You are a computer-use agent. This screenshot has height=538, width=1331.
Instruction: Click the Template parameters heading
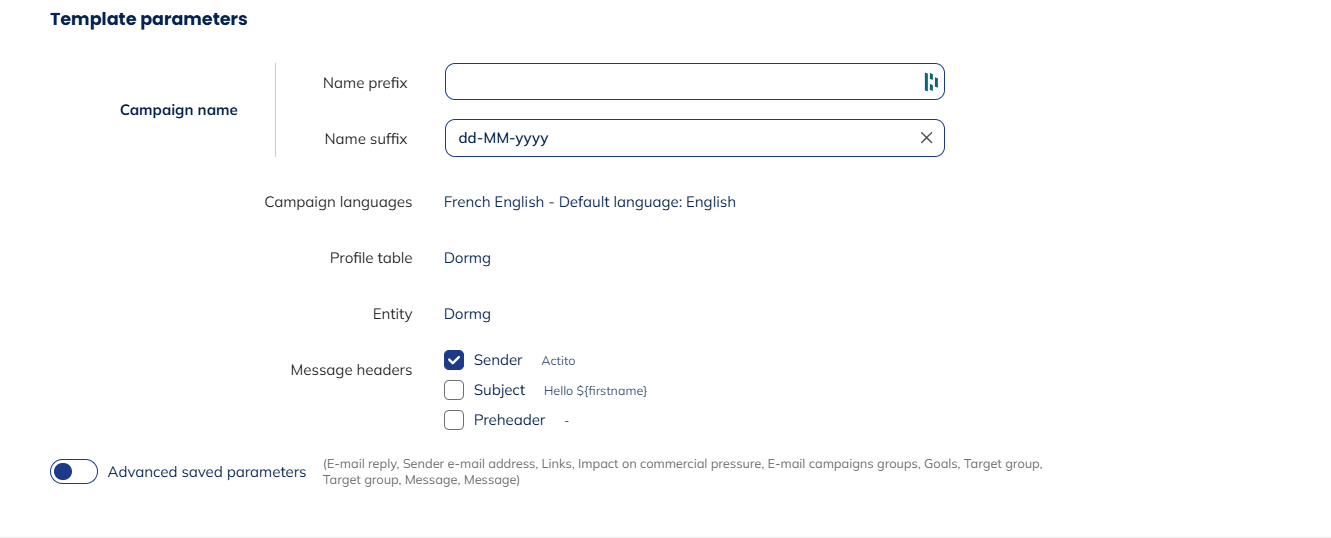point(148,19)
